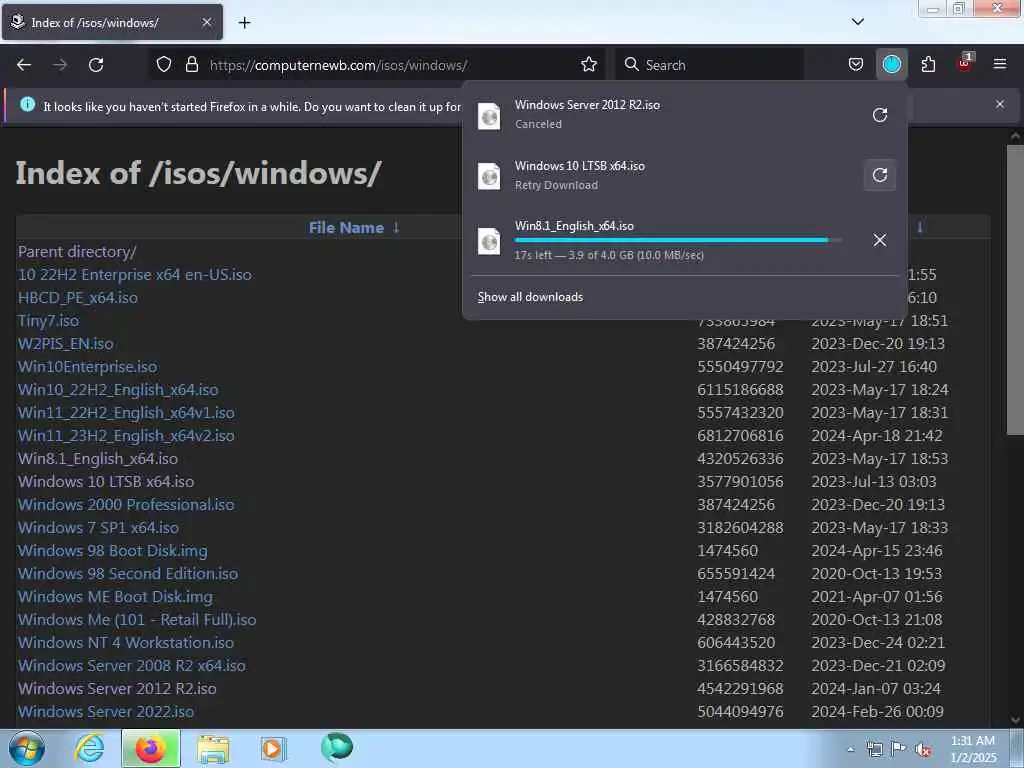The image size is (1024, 768).
Task: Click the Win8.1 download file icon
Action: [x=489, y=241]
